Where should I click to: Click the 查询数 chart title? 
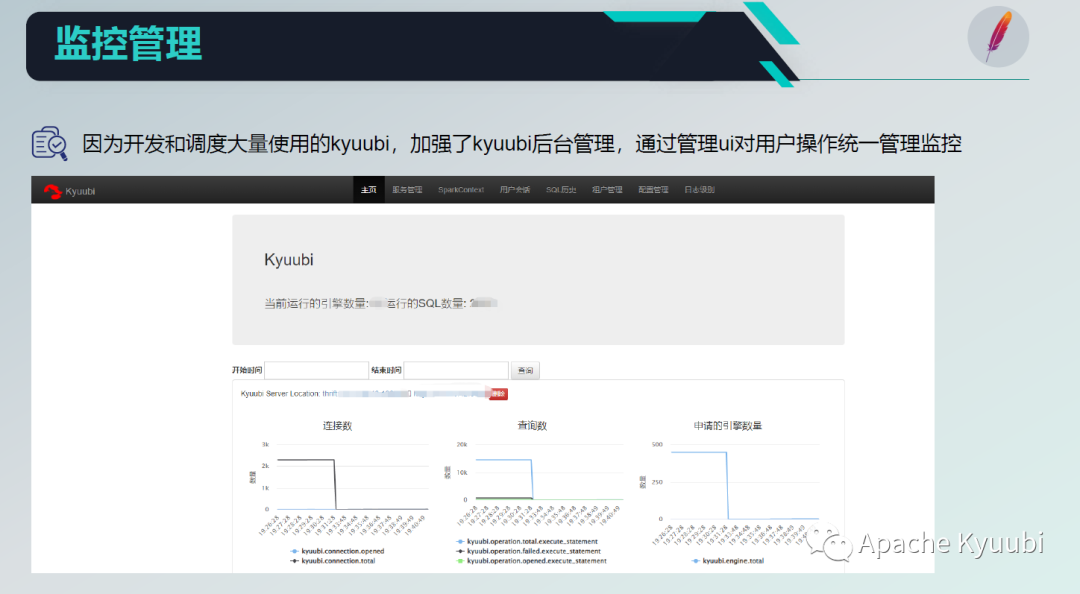532,426
